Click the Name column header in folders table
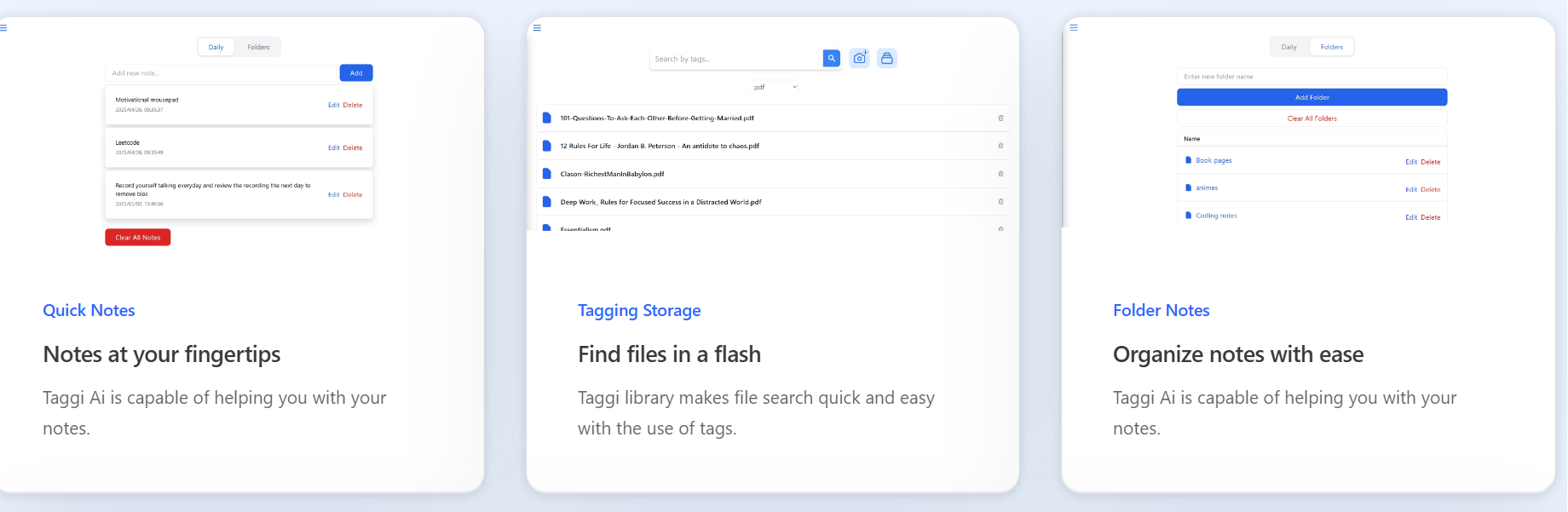The width and height of the screenshot is (1568, 512). coord(1191,139)
